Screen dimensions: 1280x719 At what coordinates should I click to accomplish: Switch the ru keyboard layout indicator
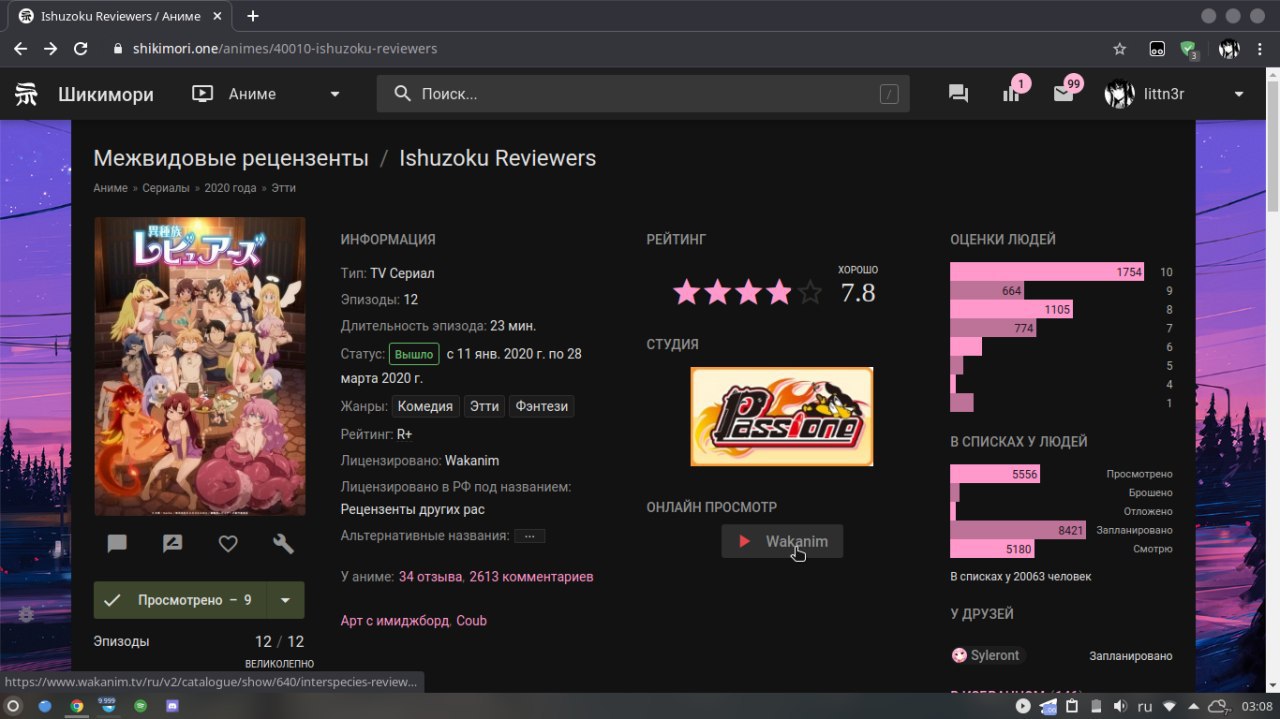coord(1145,706)
